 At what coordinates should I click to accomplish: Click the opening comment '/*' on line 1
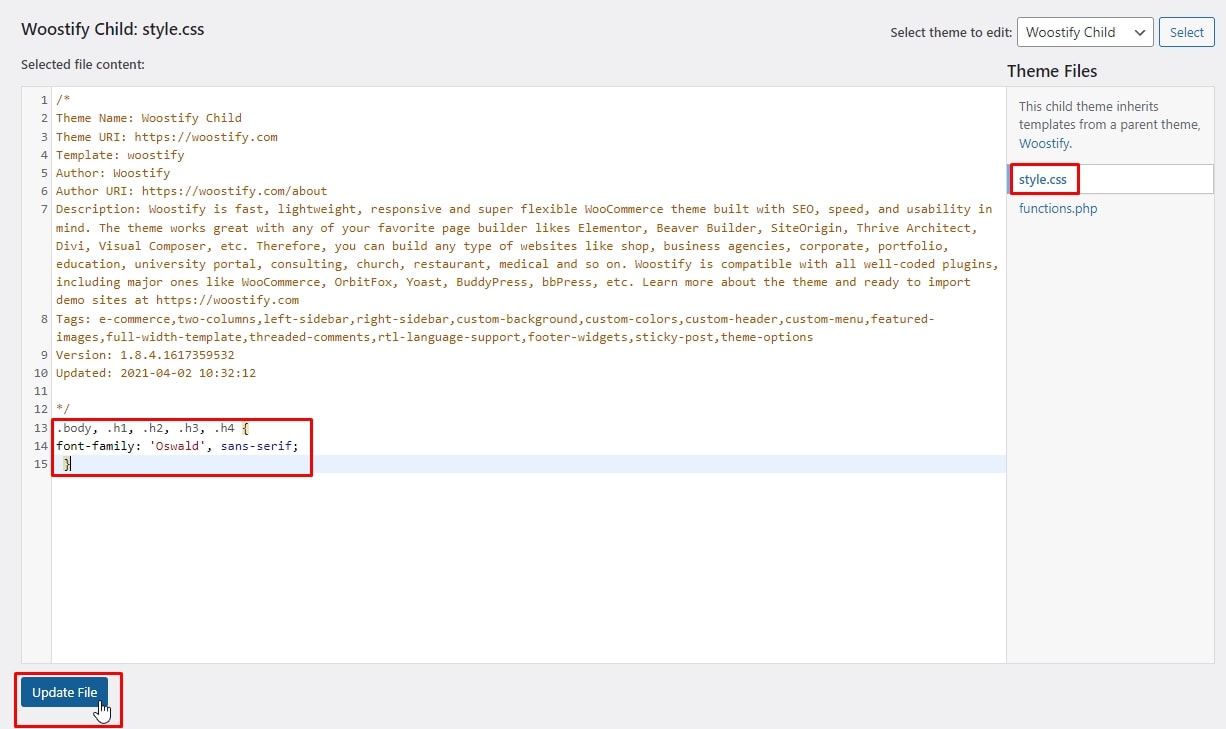pyautogui.click(x=63, y=100)
